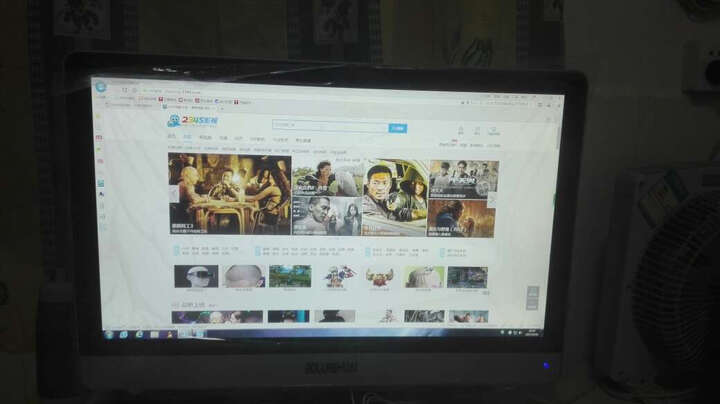
Task: Open the wide purple anime group thumbnail
Action: click(217, 317)
